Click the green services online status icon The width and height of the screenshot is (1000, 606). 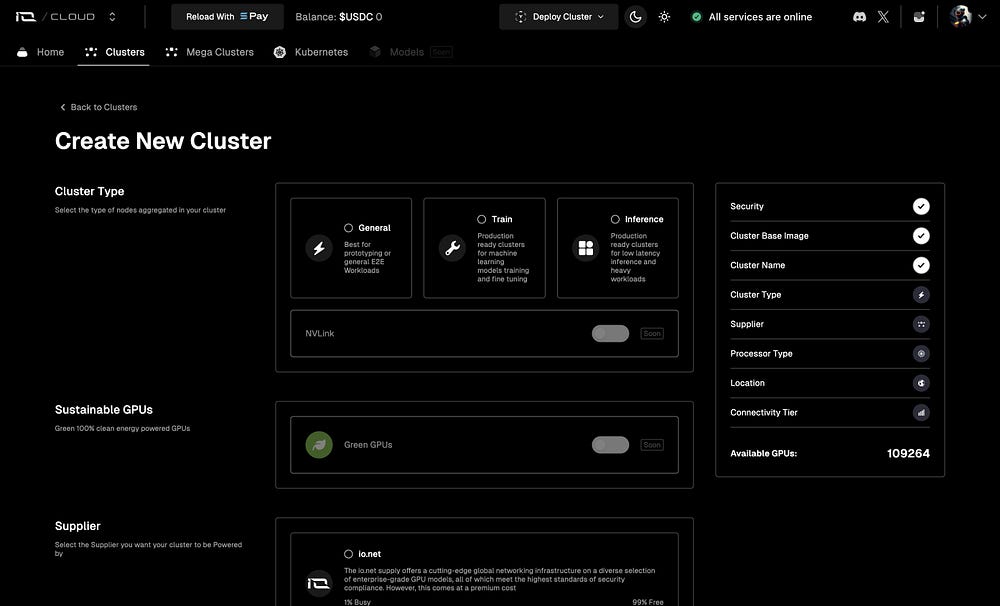tap(696, 17)
